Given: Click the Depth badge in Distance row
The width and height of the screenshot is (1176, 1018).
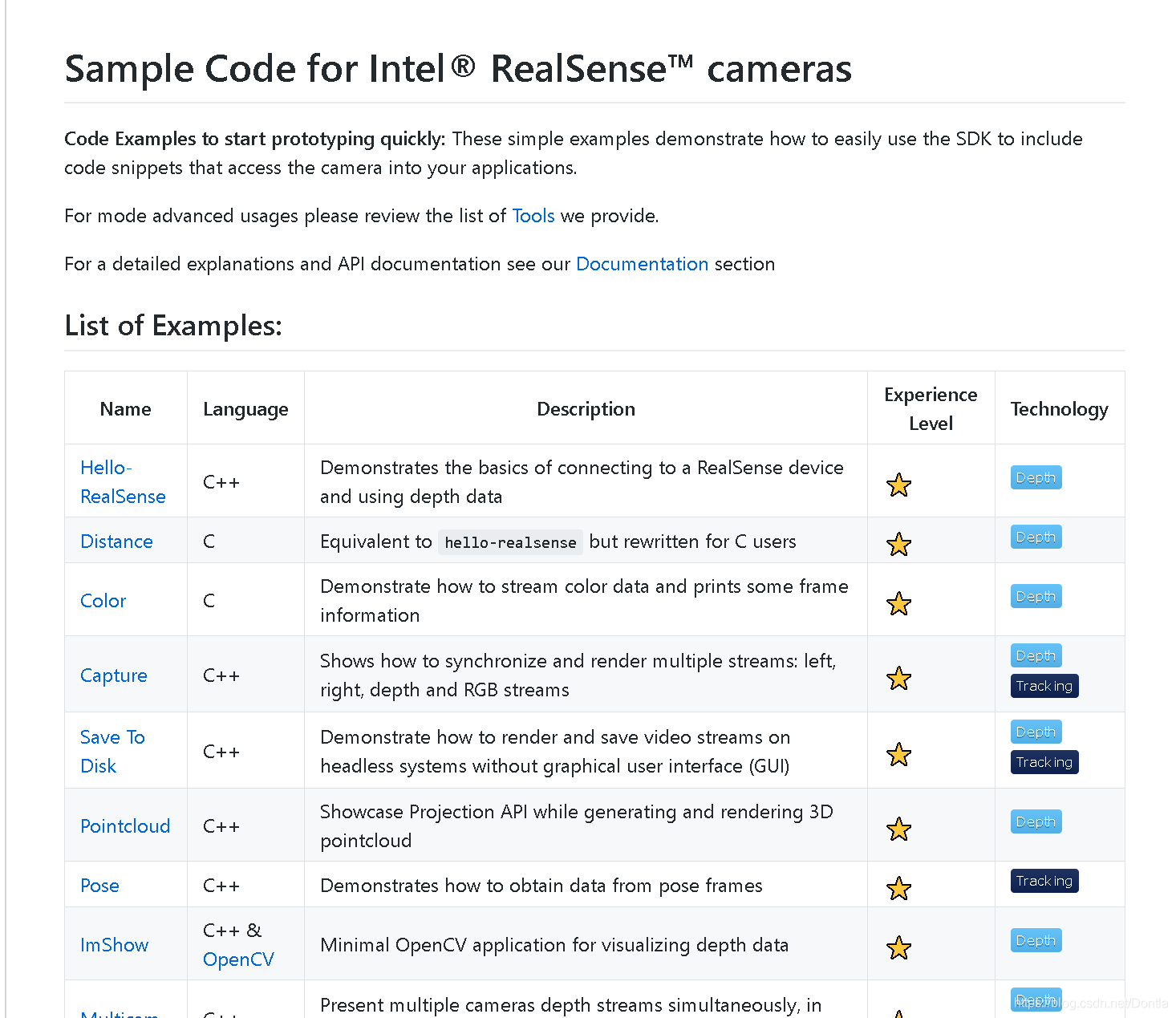Looking at the screenshot, I should coord(1036,537).
